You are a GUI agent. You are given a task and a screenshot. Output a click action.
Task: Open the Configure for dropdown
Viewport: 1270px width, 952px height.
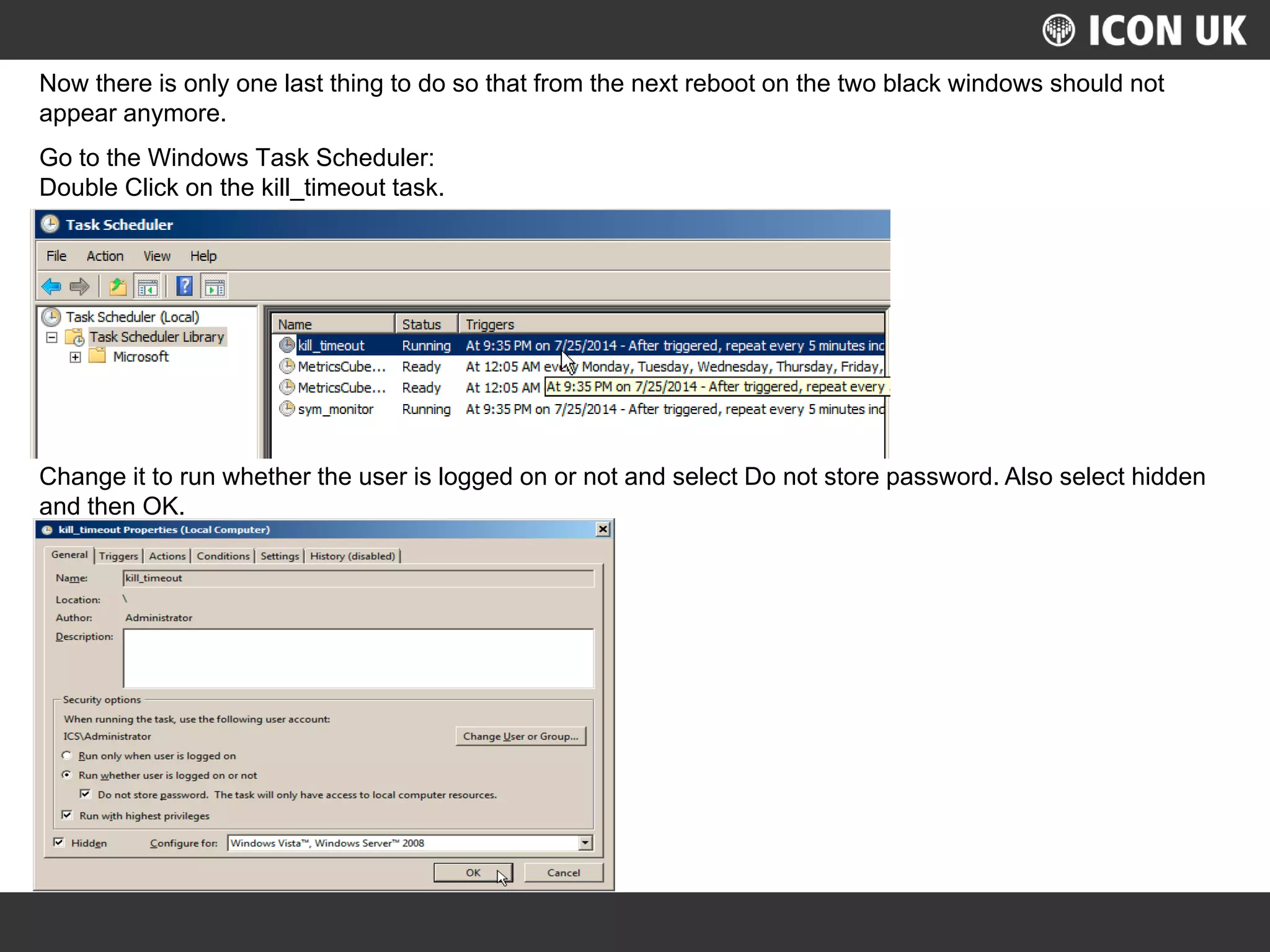click(x=585, y=843)
